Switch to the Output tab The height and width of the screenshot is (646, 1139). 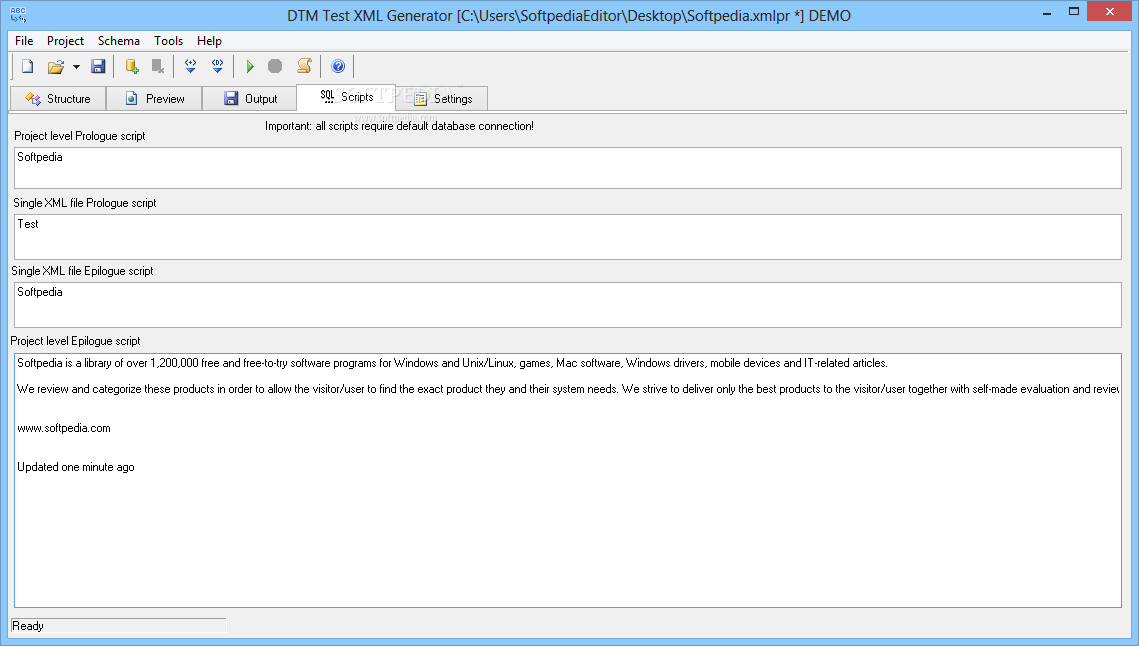coord(250,99)
